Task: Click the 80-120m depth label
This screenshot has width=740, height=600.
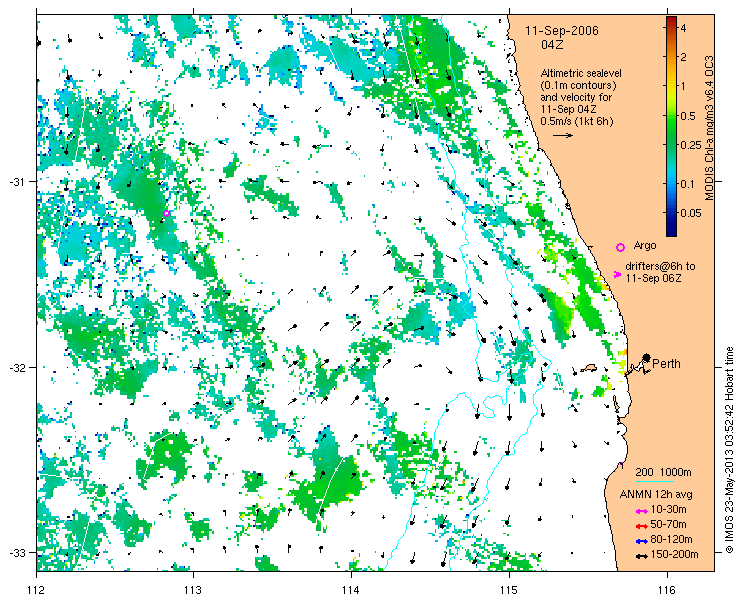Action: (671, 540)
